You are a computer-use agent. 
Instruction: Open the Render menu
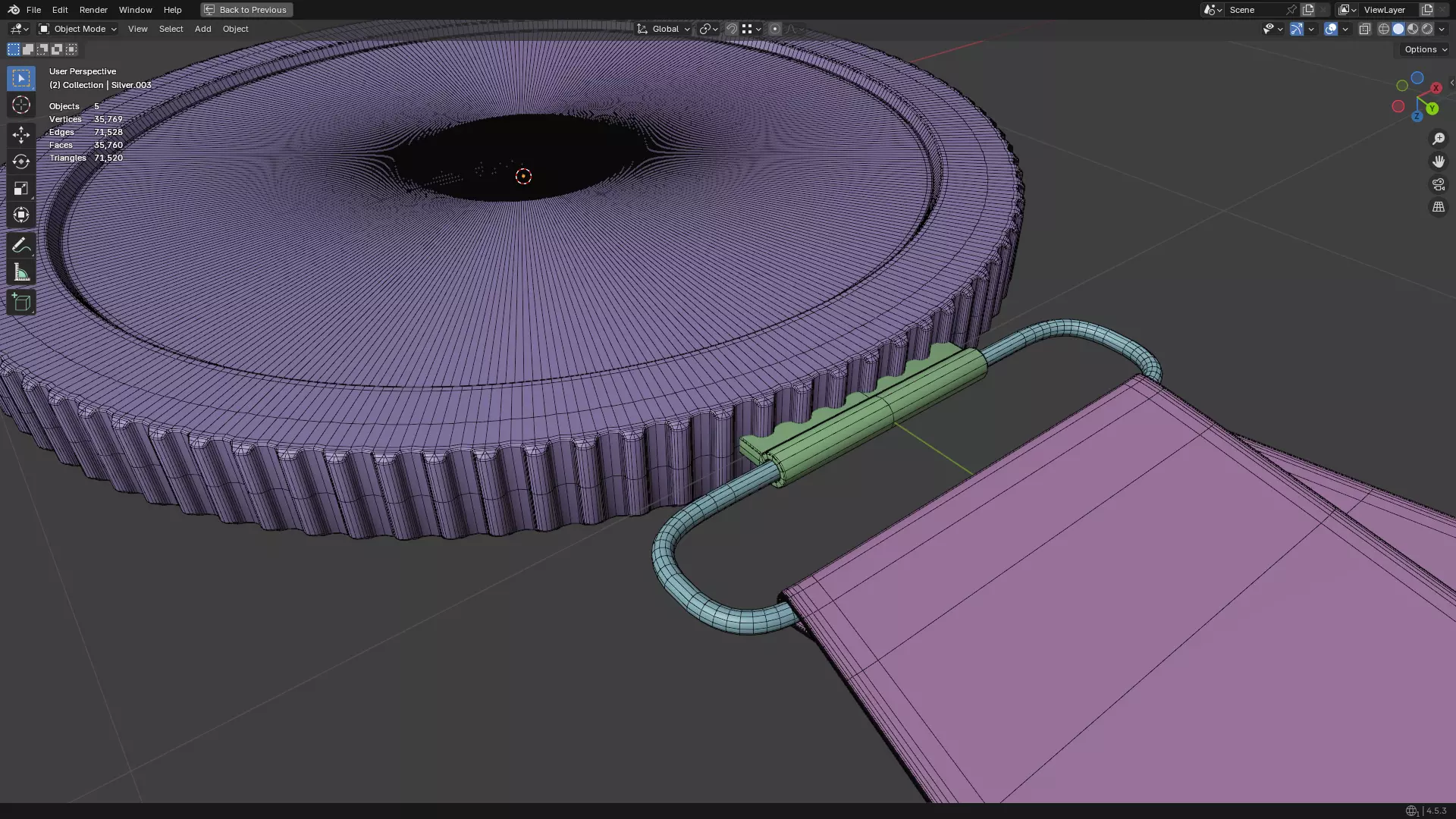click(93, 10)
